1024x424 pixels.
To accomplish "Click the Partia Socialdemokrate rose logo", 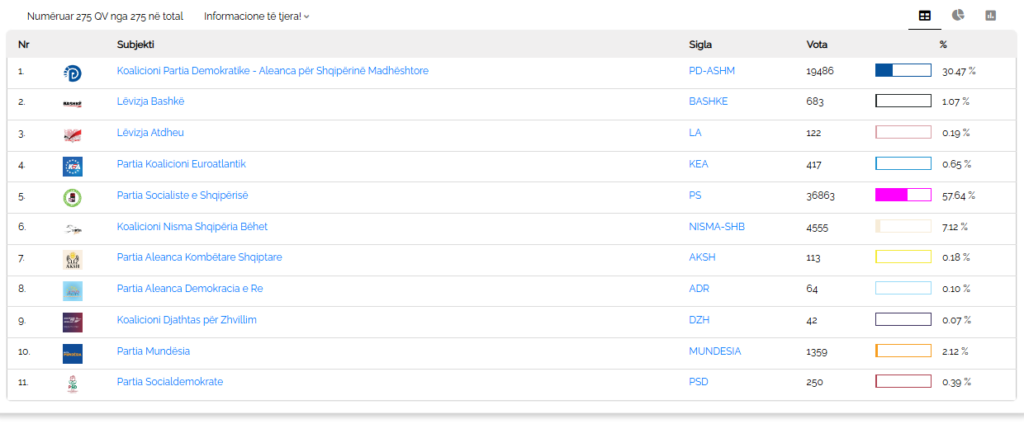I will click(x=72, y=384).
